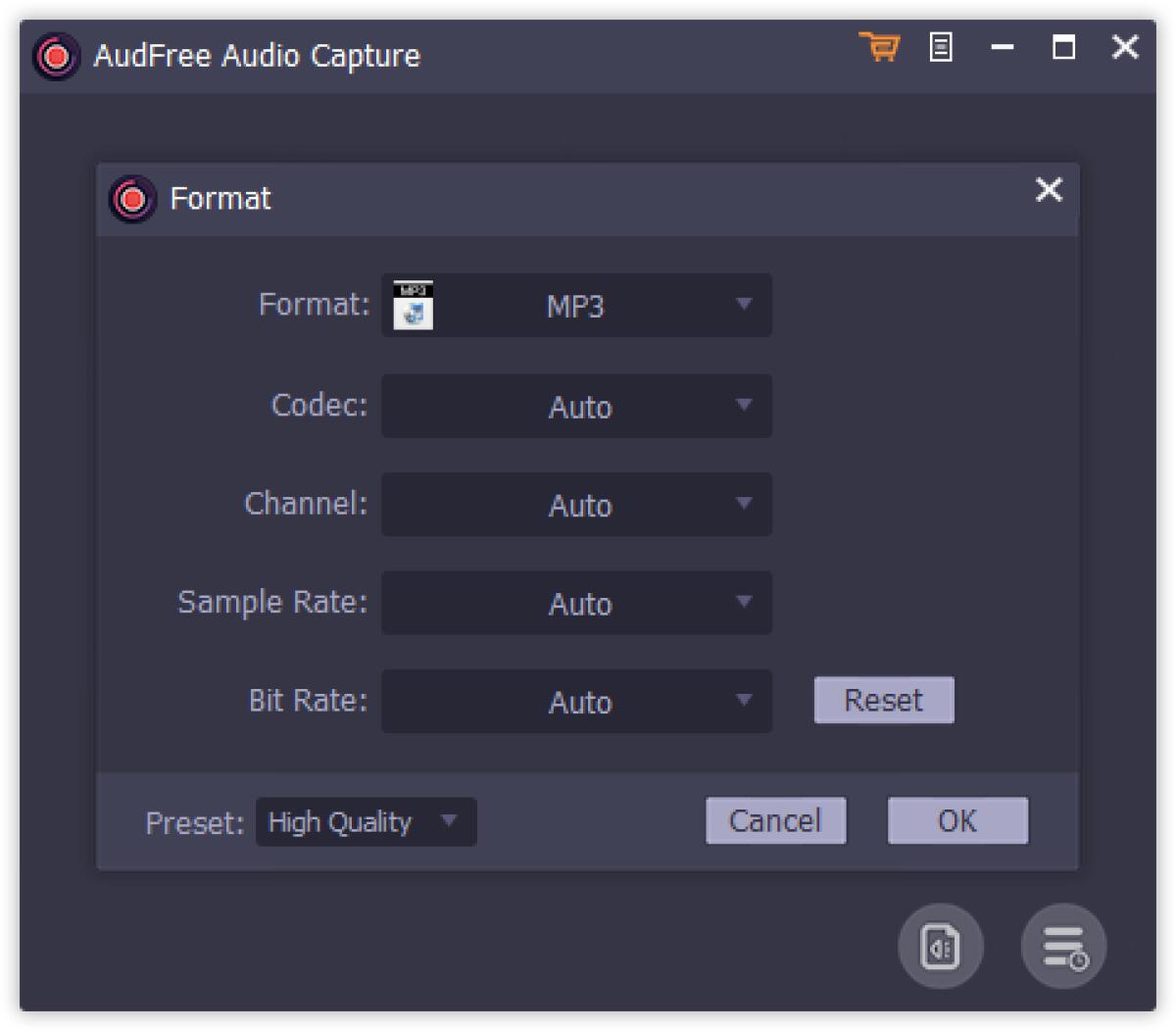This screenshot has width=1176, height=1031.
Task: Open the recorded history list icon
Action: coord(1061,945)
